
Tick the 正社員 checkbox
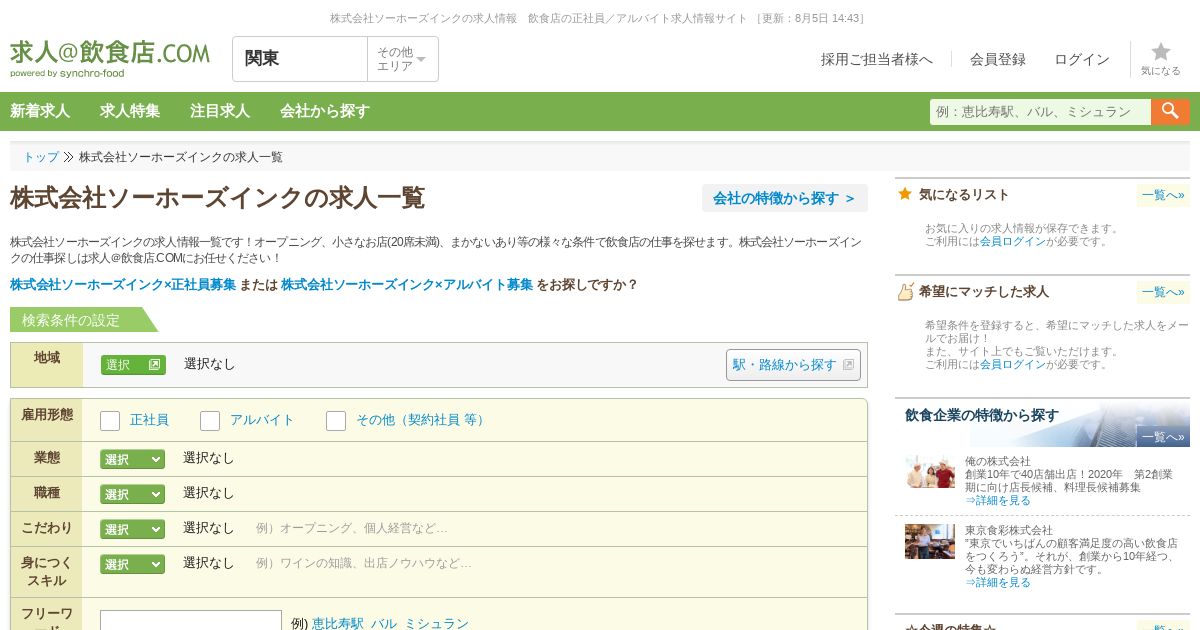point(110,421)
